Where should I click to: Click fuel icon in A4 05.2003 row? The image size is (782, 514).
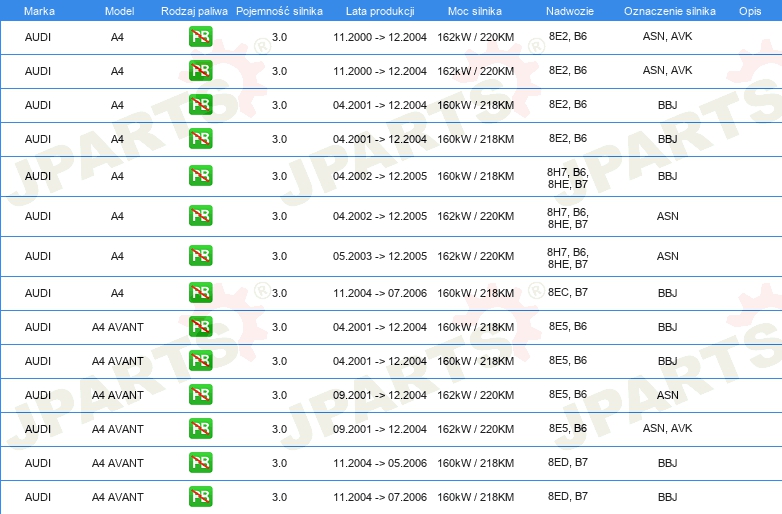point(200,256)
